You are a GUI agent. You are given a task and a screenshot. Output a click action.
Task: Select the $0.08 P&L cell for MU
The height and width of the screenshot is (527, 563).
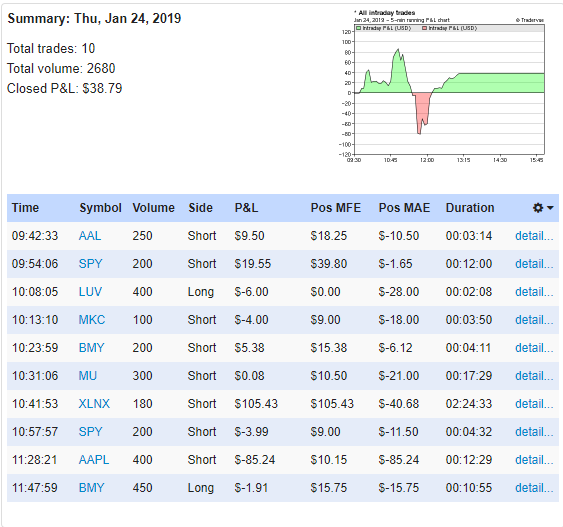pyautogui.click(x=249, y=376)
